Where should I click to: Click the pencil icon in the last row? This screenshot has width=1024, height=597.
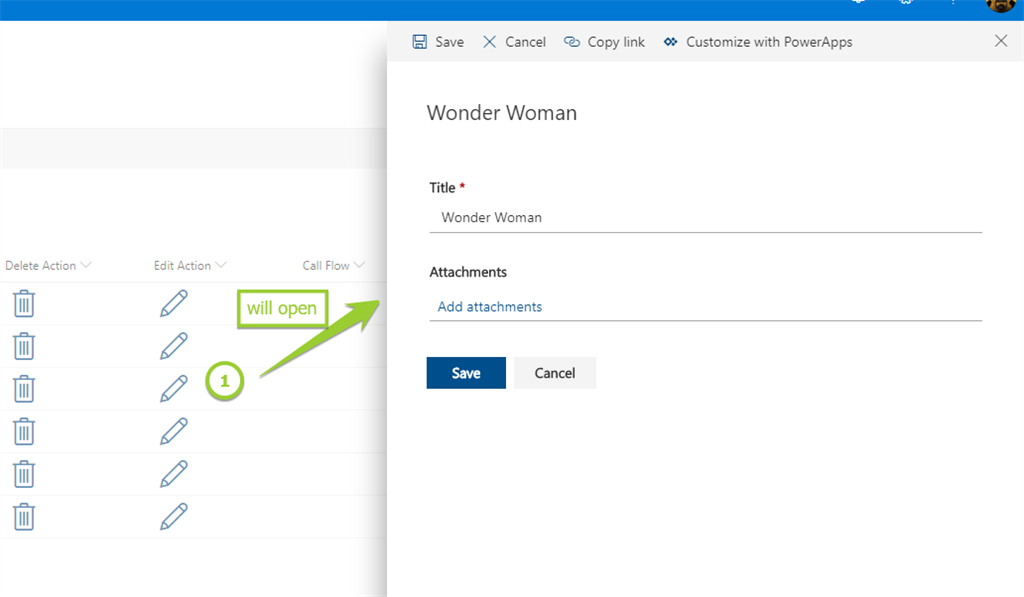pyautogui.click(x=174, y=516)
